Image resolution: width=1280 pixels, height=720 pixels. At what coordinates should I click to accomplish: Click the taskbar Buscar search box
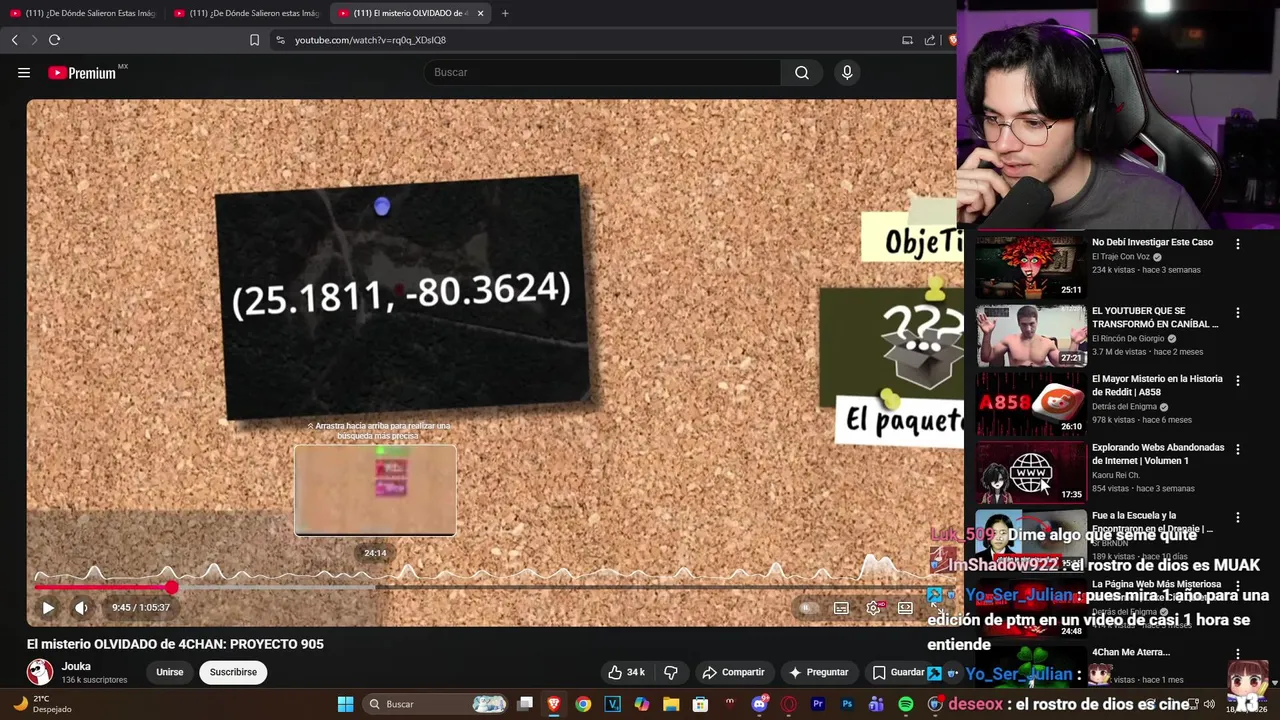coord(436,704)
